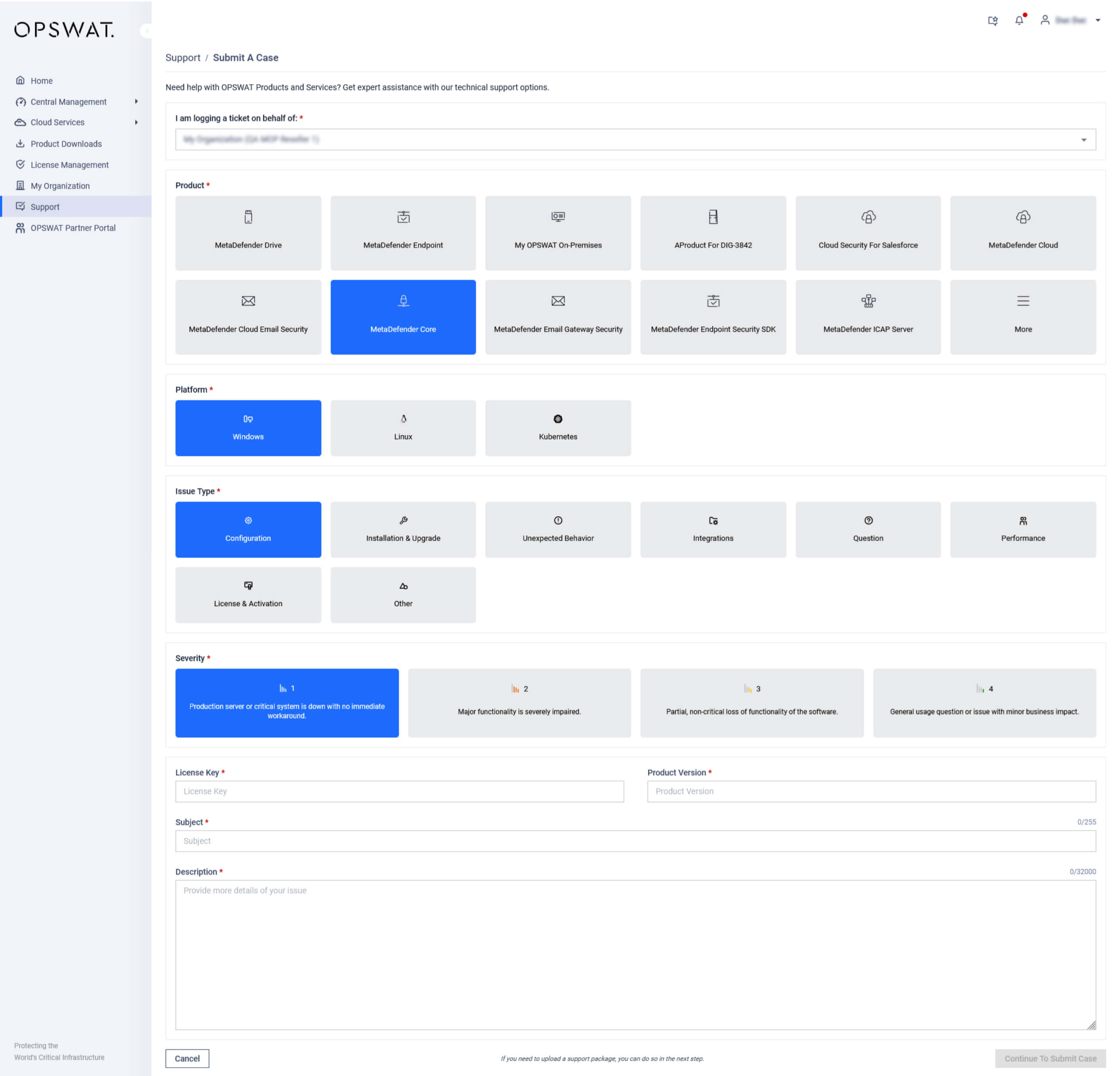Click the MetaDefender Drive product icon

(248, 217)
